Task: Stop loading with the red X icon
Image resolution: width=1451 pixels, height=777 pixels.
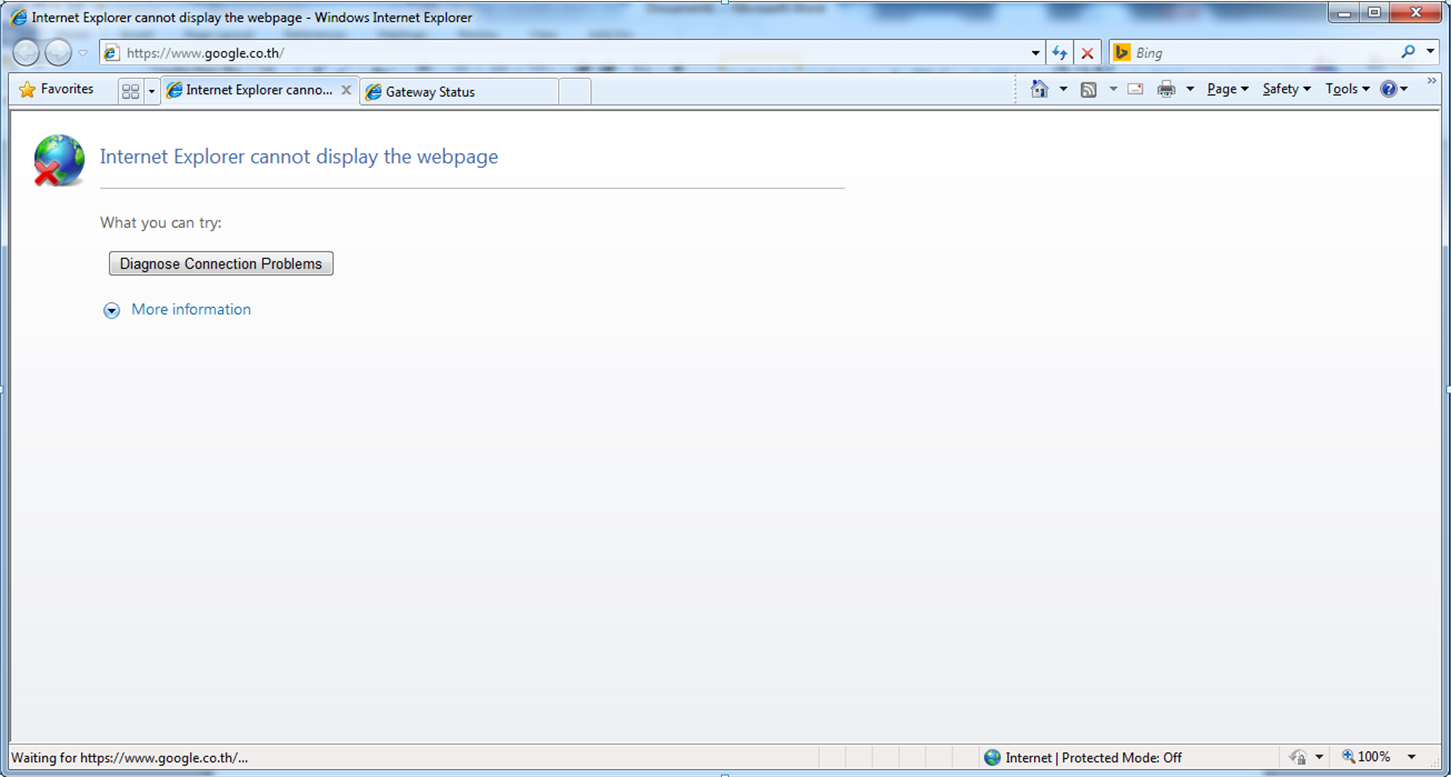Action: coord(1088,53)
